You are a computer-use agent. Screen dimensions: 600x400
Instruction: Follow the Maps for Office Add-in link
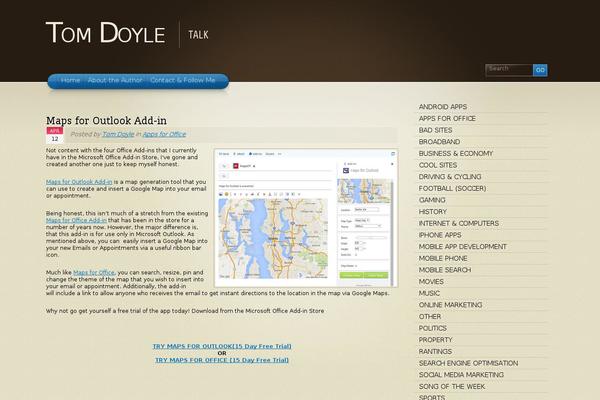(76, 220)
